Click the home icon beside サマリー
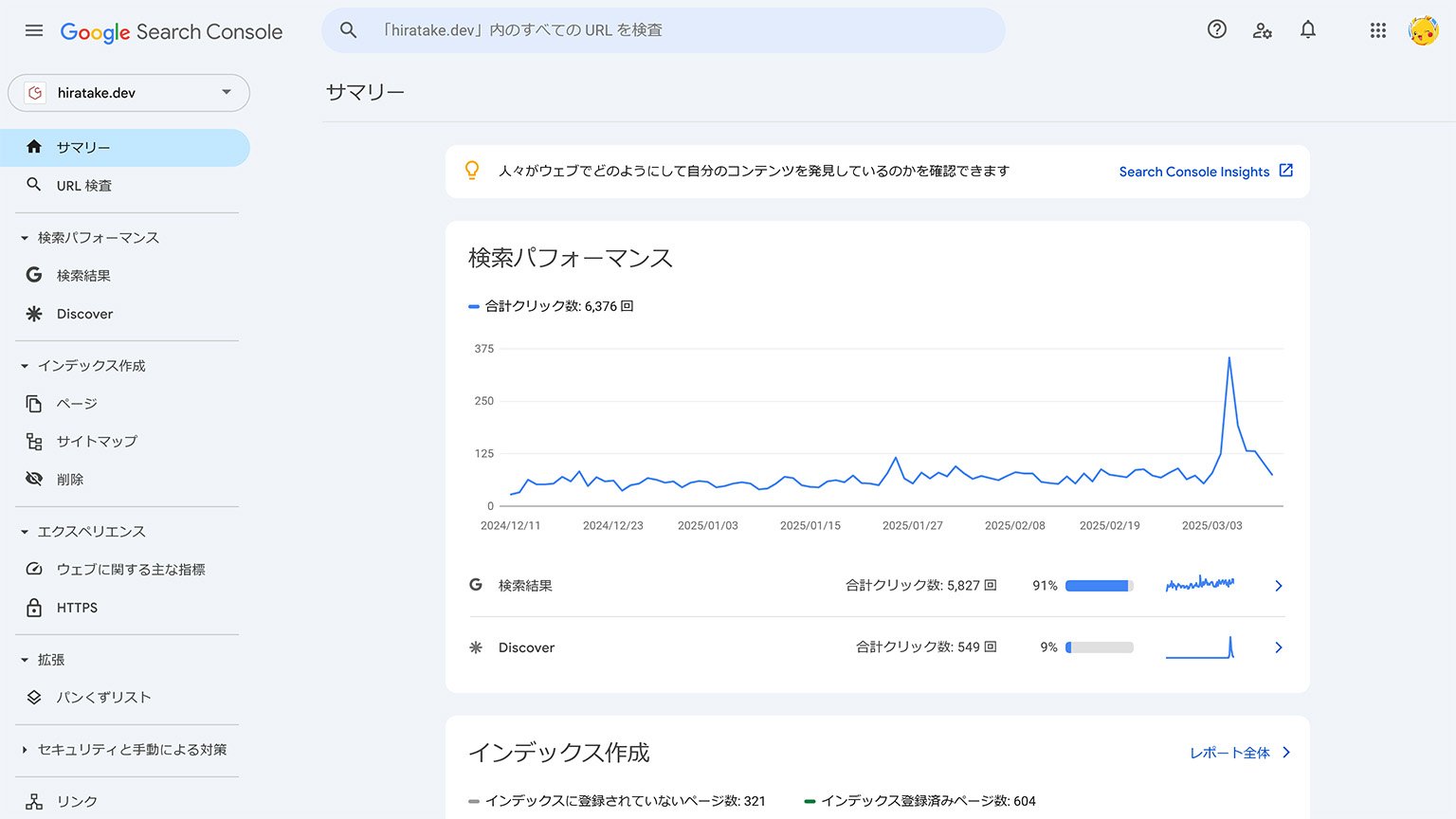The image size is (1456, 819). click(x=34, y=147)
